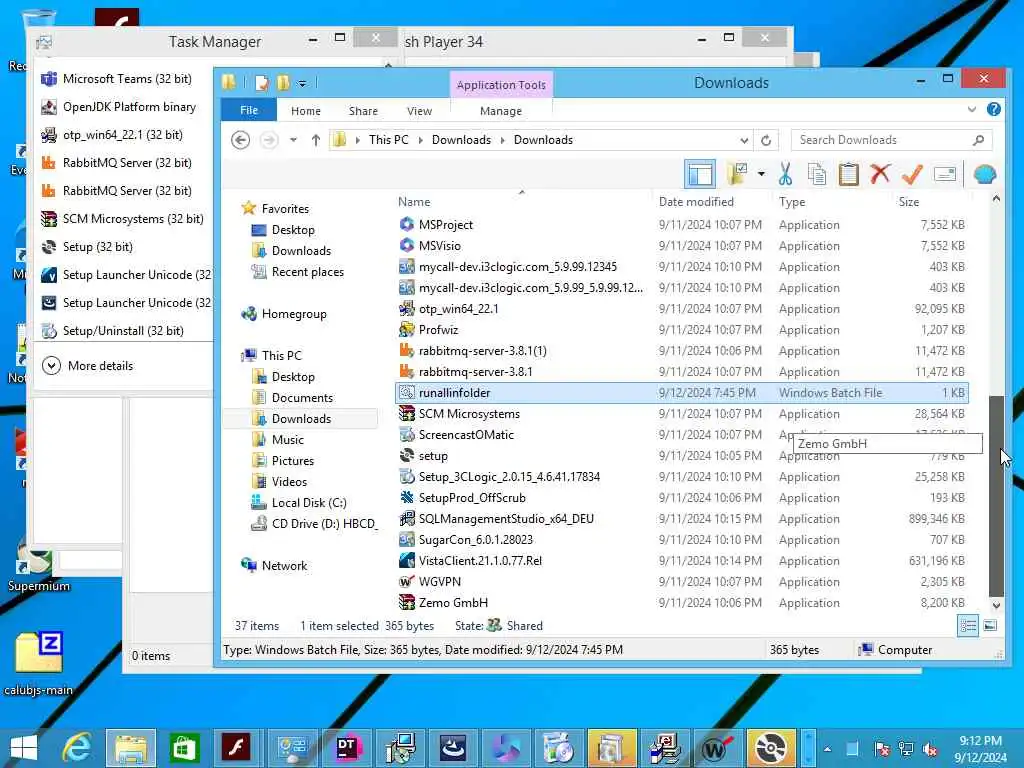The image size is (1024, 768).
Task: Show hidden system tray icons arrow
Action: (x=827, y=748)
